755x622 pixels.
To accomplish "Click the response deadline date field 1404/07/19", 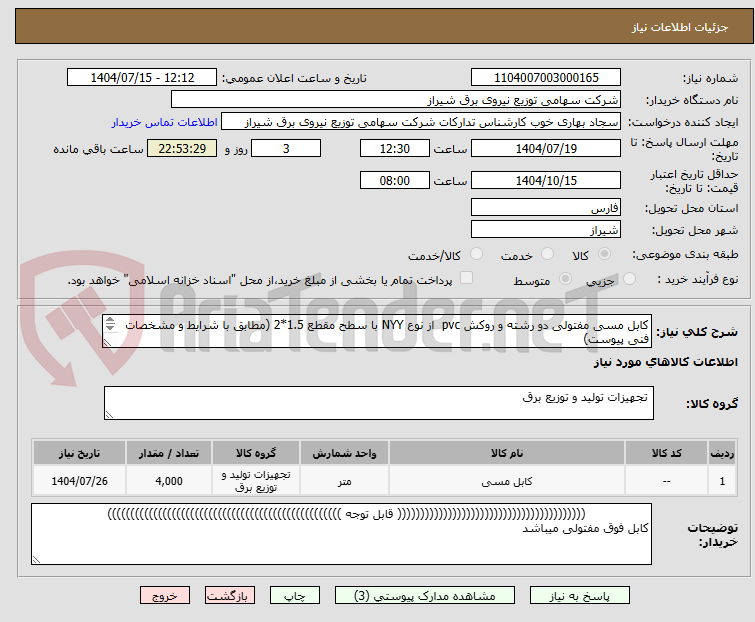I will (x=546, y=149).
